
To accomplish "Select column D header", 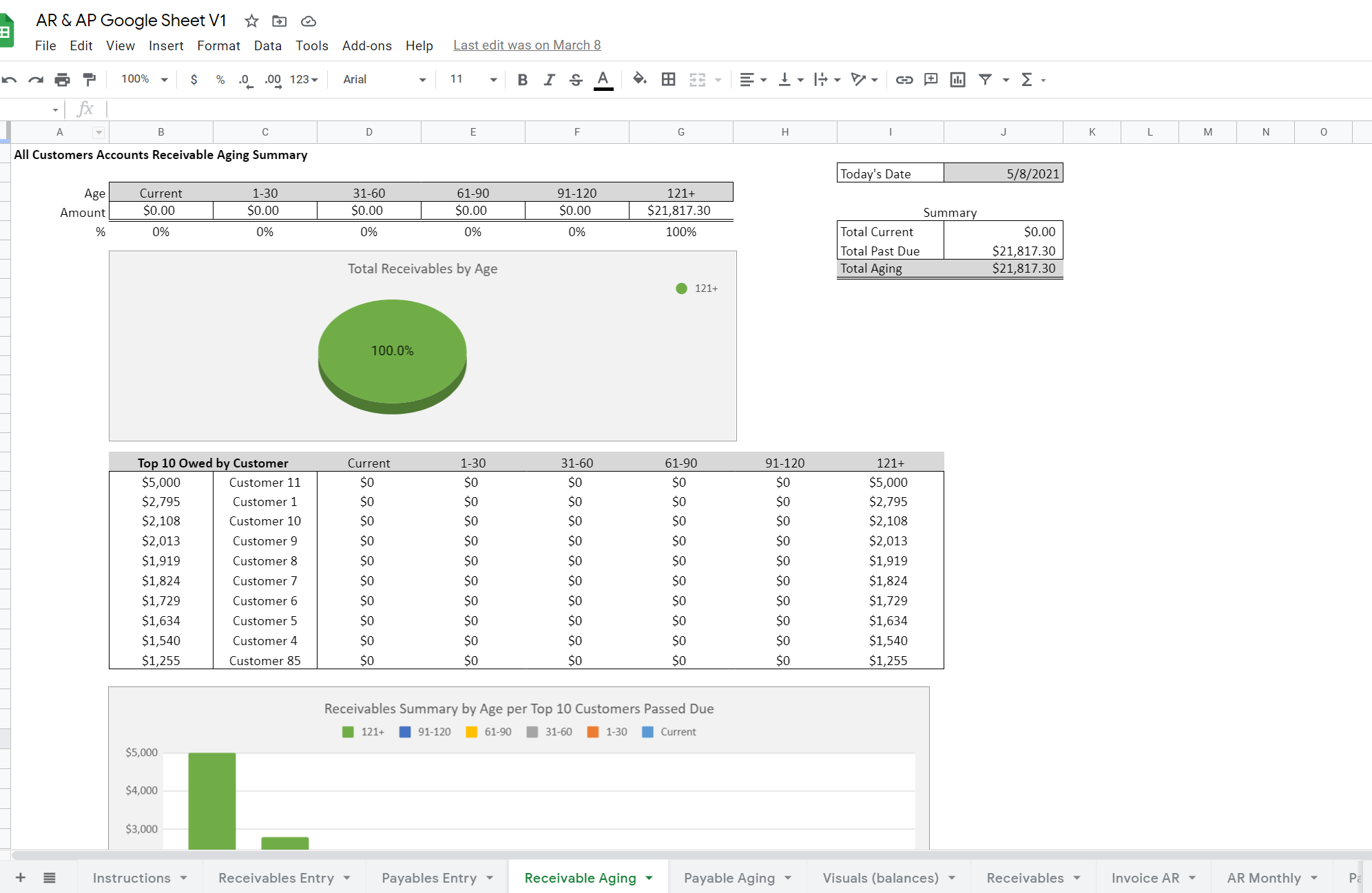I will point(369,132).
